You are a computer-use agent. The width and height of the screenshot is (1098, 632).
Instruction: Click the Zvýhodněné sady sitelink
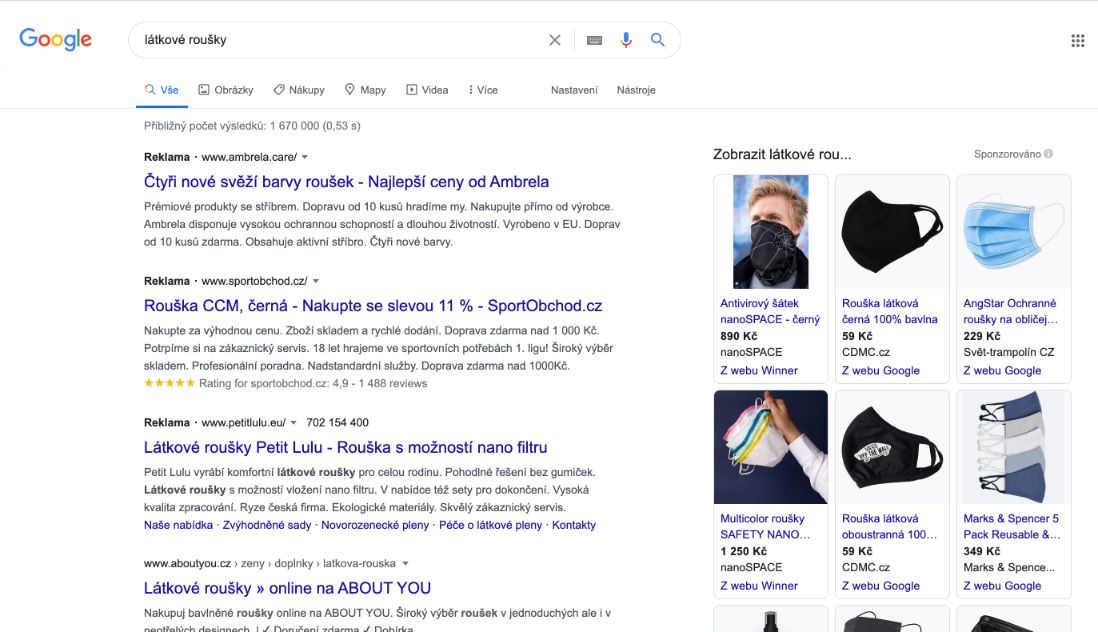click(267, 525)
